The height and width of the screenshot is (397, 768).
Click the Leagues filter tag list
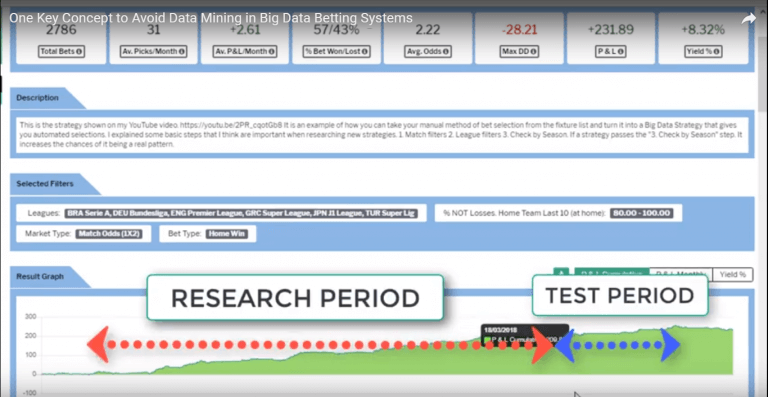pyautogui.click(x=241, y=213)
